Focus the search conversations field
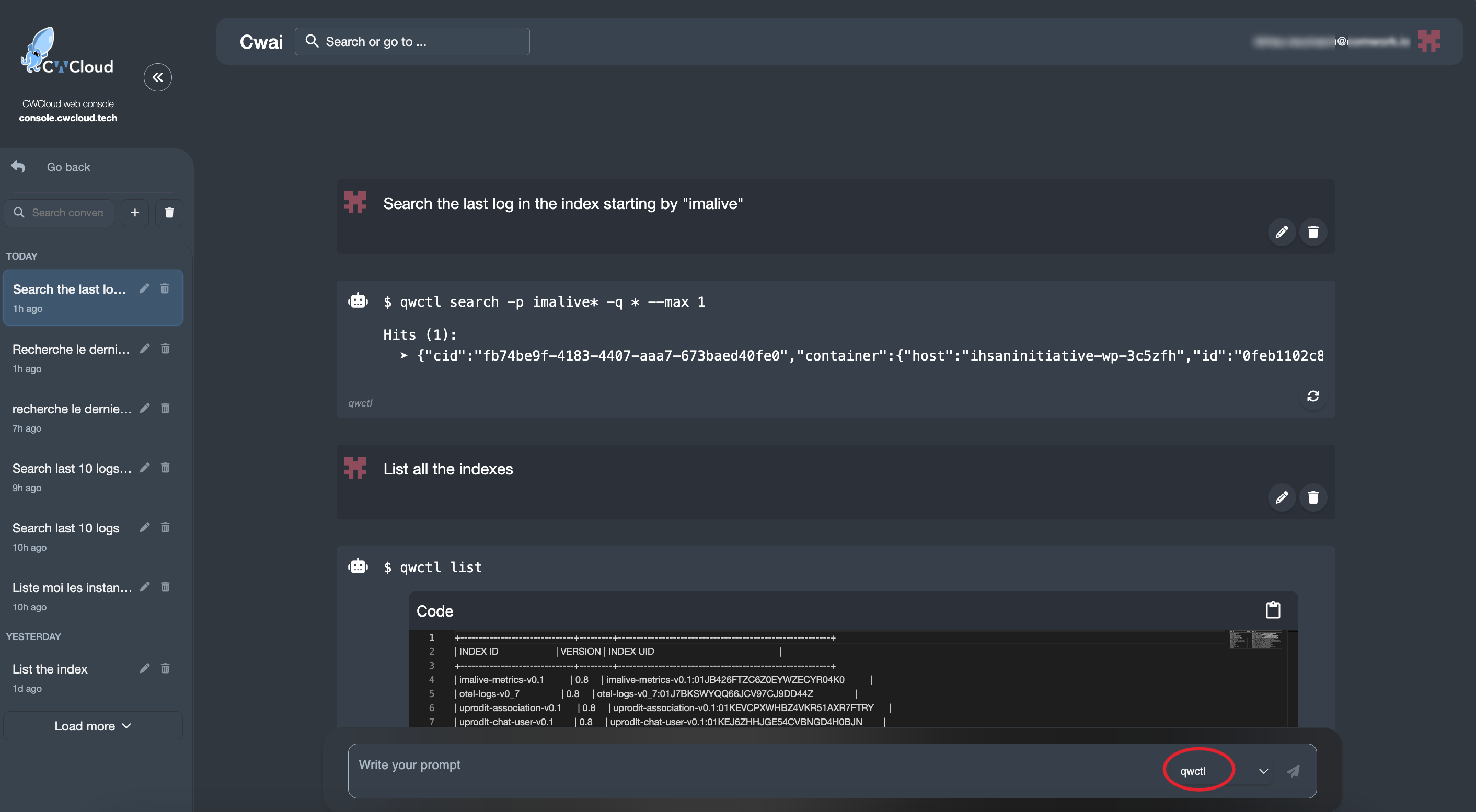The height and width of the screenshot is (812, 1476). (x=59, y=213)
